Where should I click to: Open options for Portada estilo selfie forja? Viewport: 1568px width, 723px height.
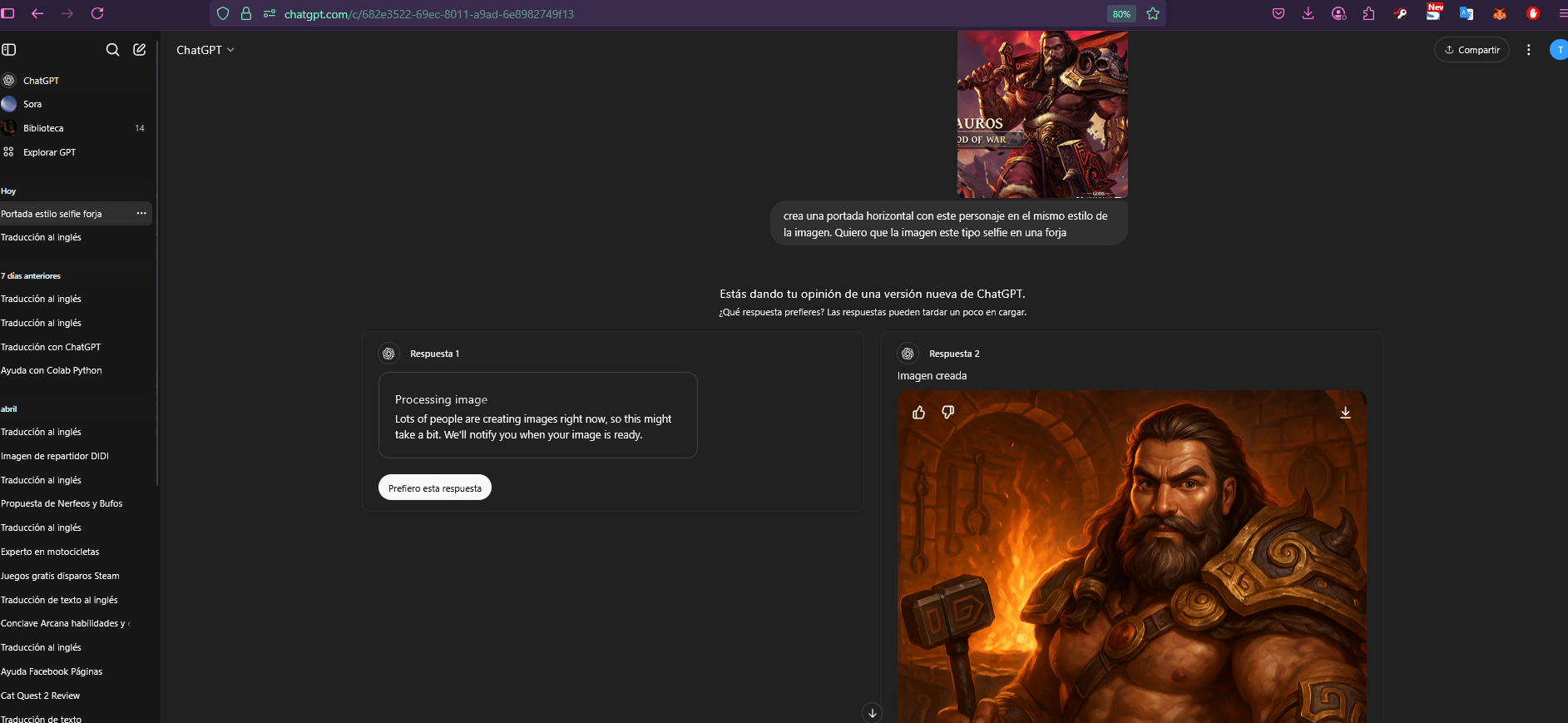141,214
